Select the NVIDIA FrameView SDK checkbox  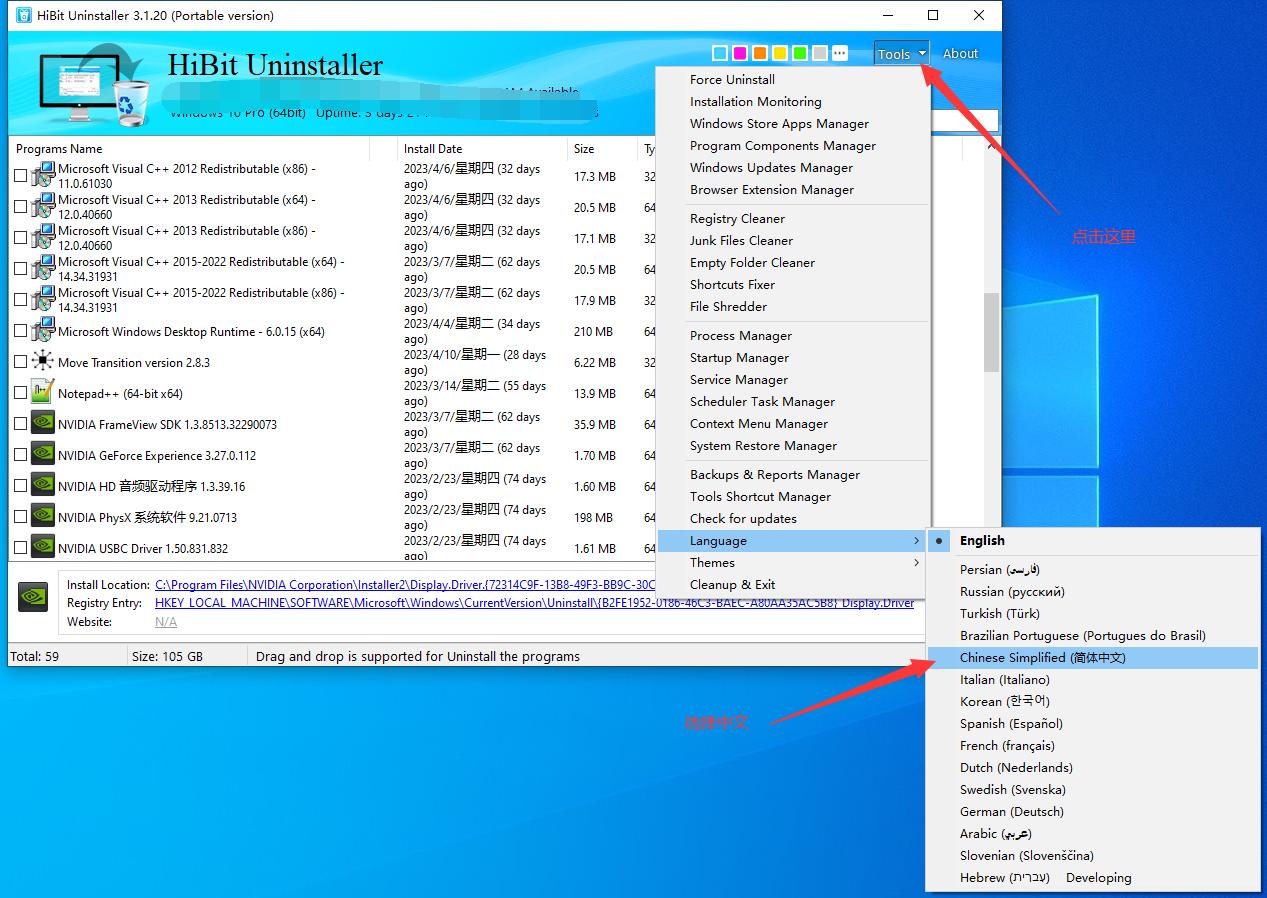click(x=21, y=424)
